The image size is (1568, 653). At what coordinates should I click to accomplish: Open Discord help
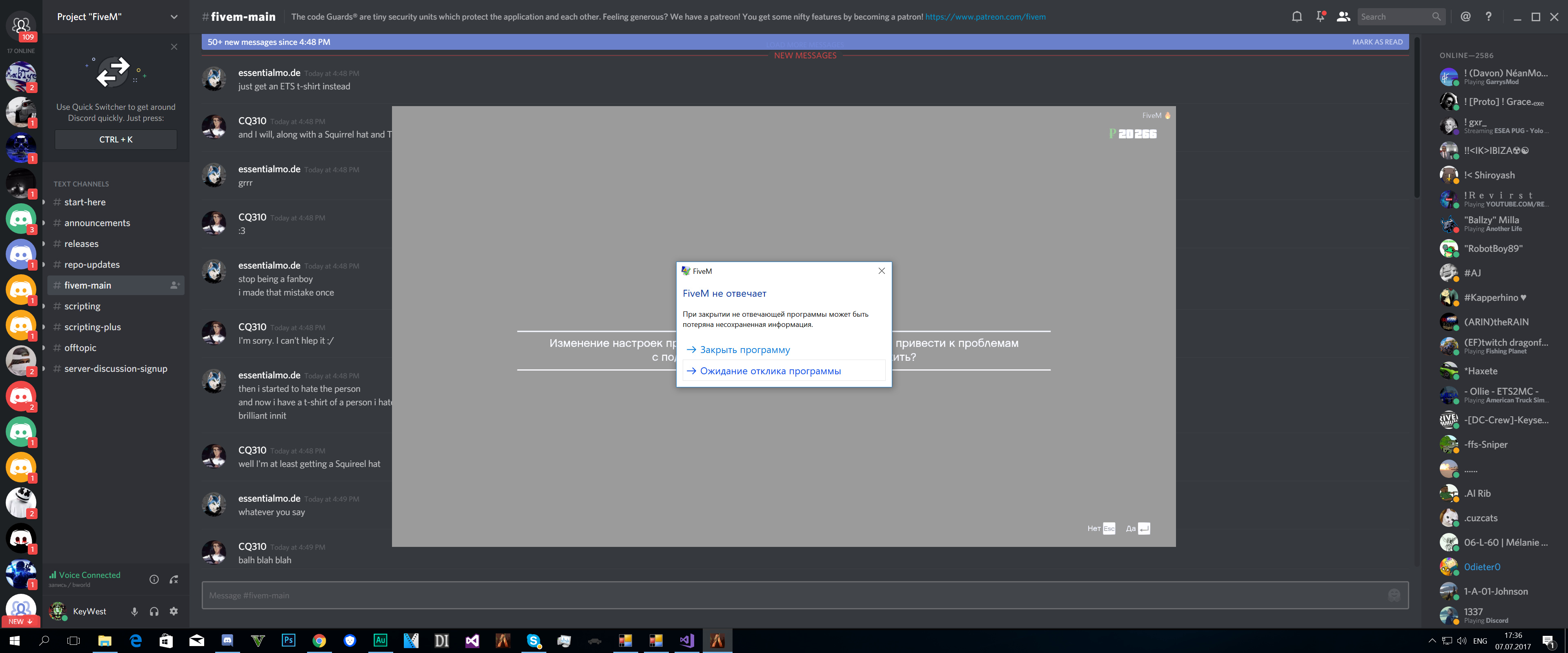click(1488, 16)
